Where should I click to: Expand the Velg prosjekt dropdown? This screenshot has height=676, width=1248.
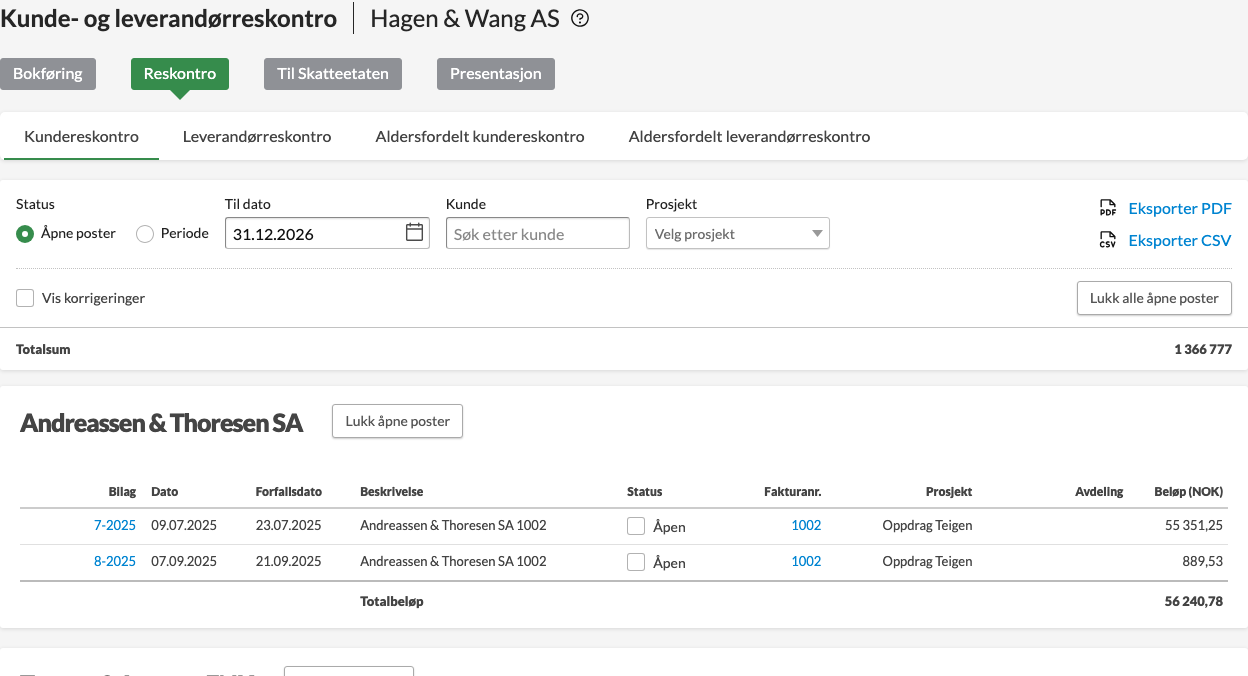738,234
